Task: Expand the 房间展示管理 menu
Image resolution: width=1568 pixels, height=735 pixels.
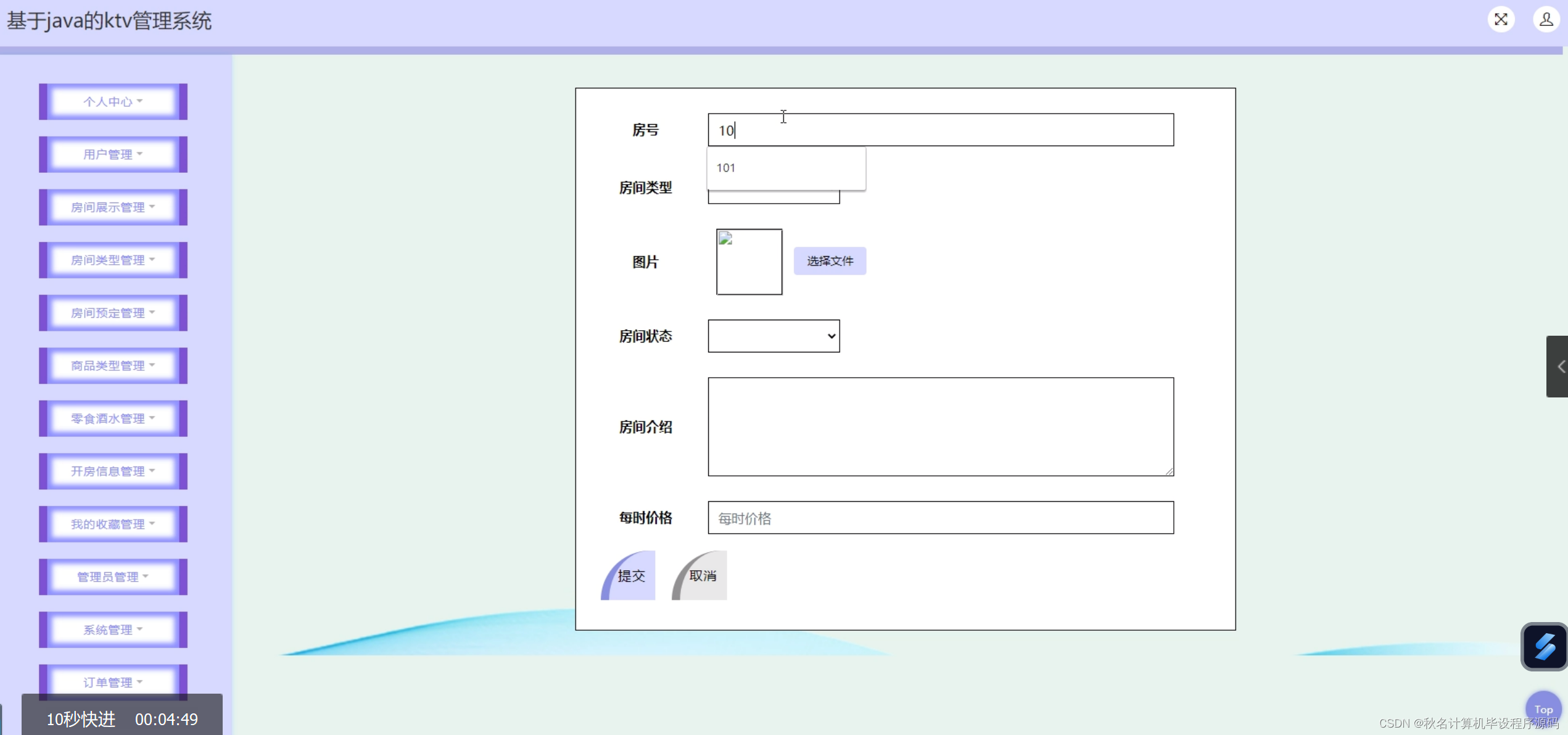Action: click(113, 207)
